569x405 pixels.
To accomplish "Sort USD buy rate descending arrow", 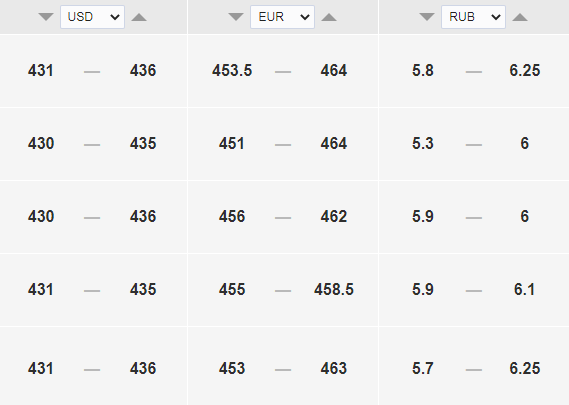I will point(46,17).
